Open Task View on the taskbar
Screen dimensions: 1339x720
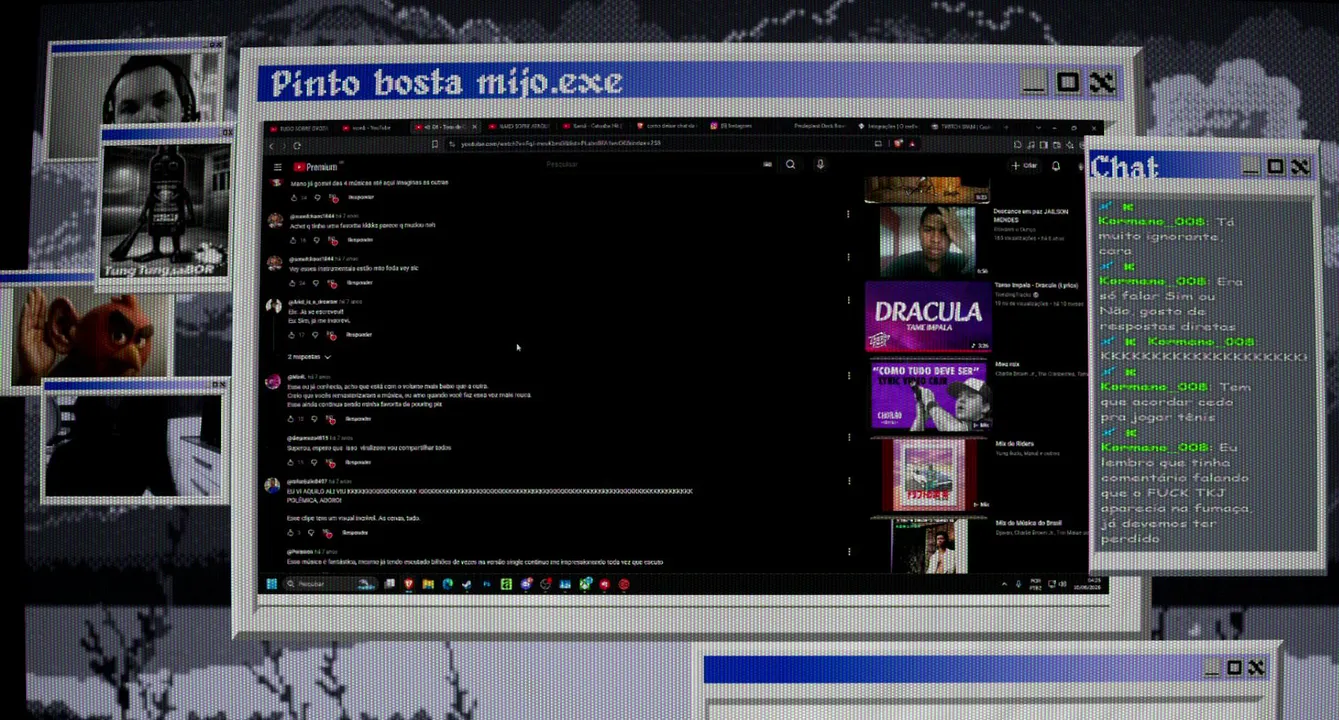(x=389, y=584)
